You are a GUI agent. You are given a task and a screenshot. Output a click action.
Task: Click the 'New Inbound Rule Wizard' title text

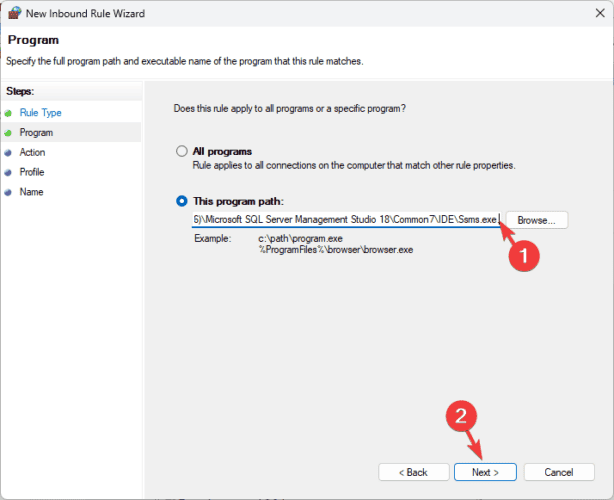click(x=85, y=13)
